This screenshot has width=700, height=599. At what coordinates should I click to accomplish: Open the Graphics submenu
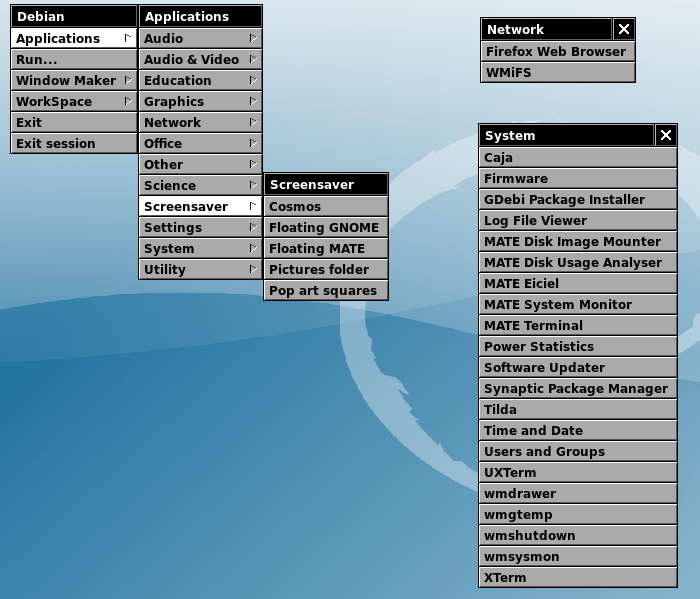coord(200,101)
